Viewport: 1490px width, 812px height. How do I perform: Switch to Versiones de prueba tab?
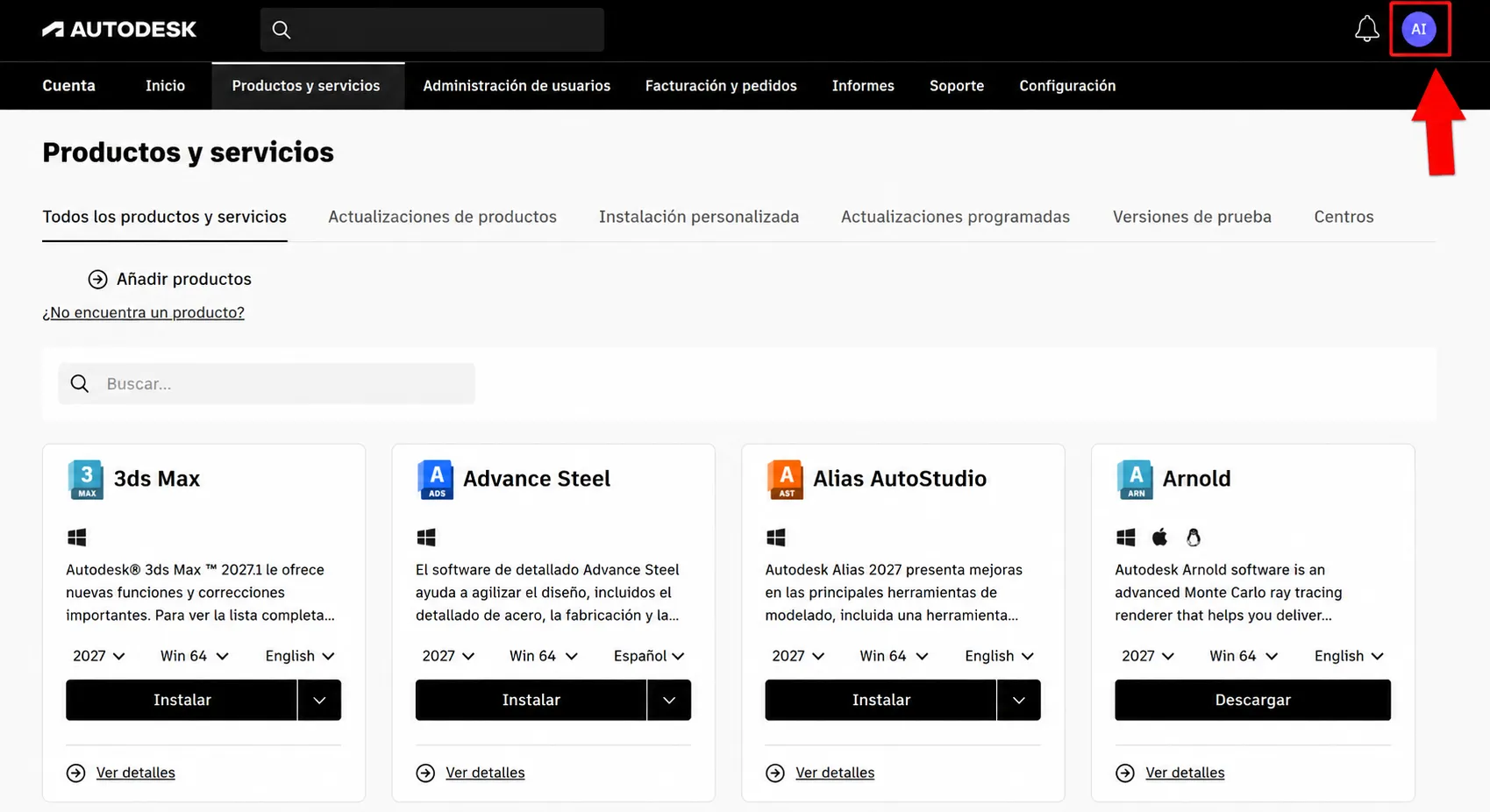click(x=1192, y=217)
